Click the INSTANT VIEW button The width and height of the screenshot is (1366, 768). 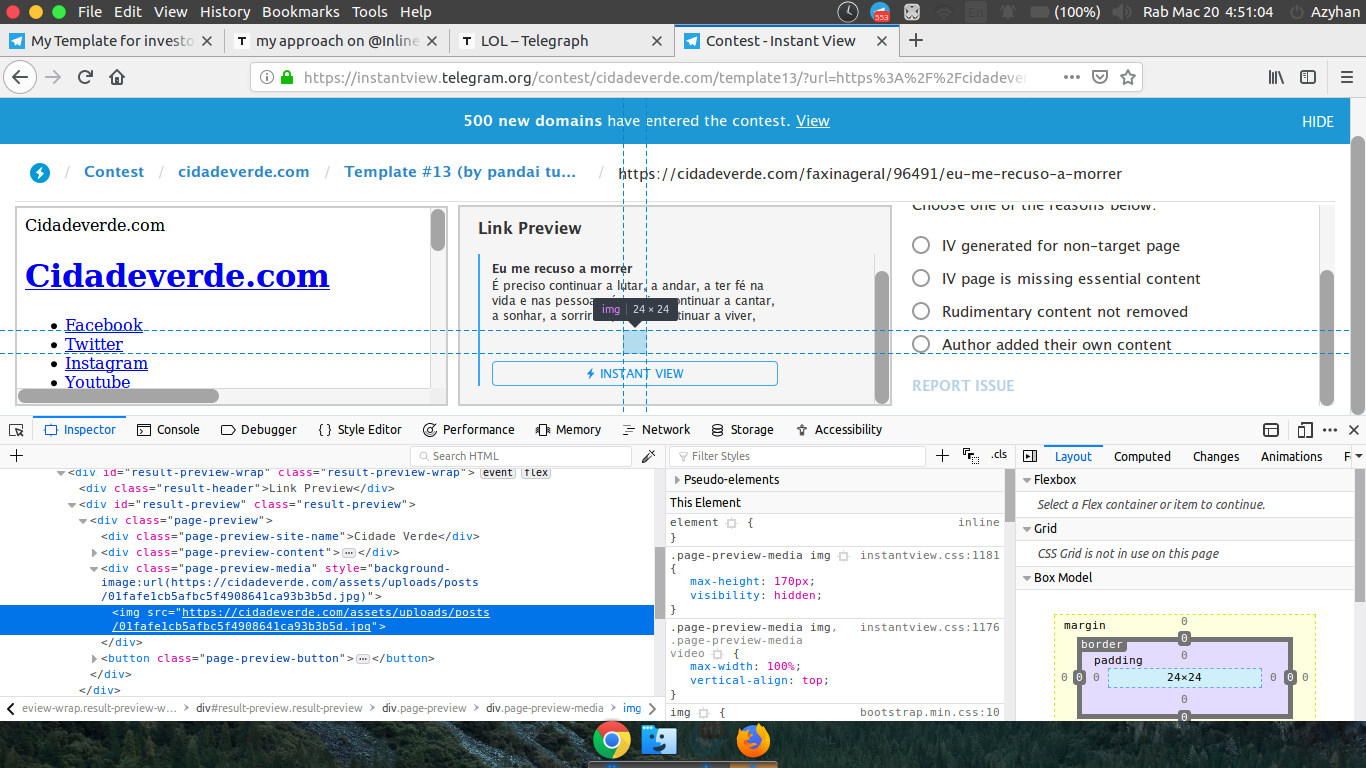635,374
